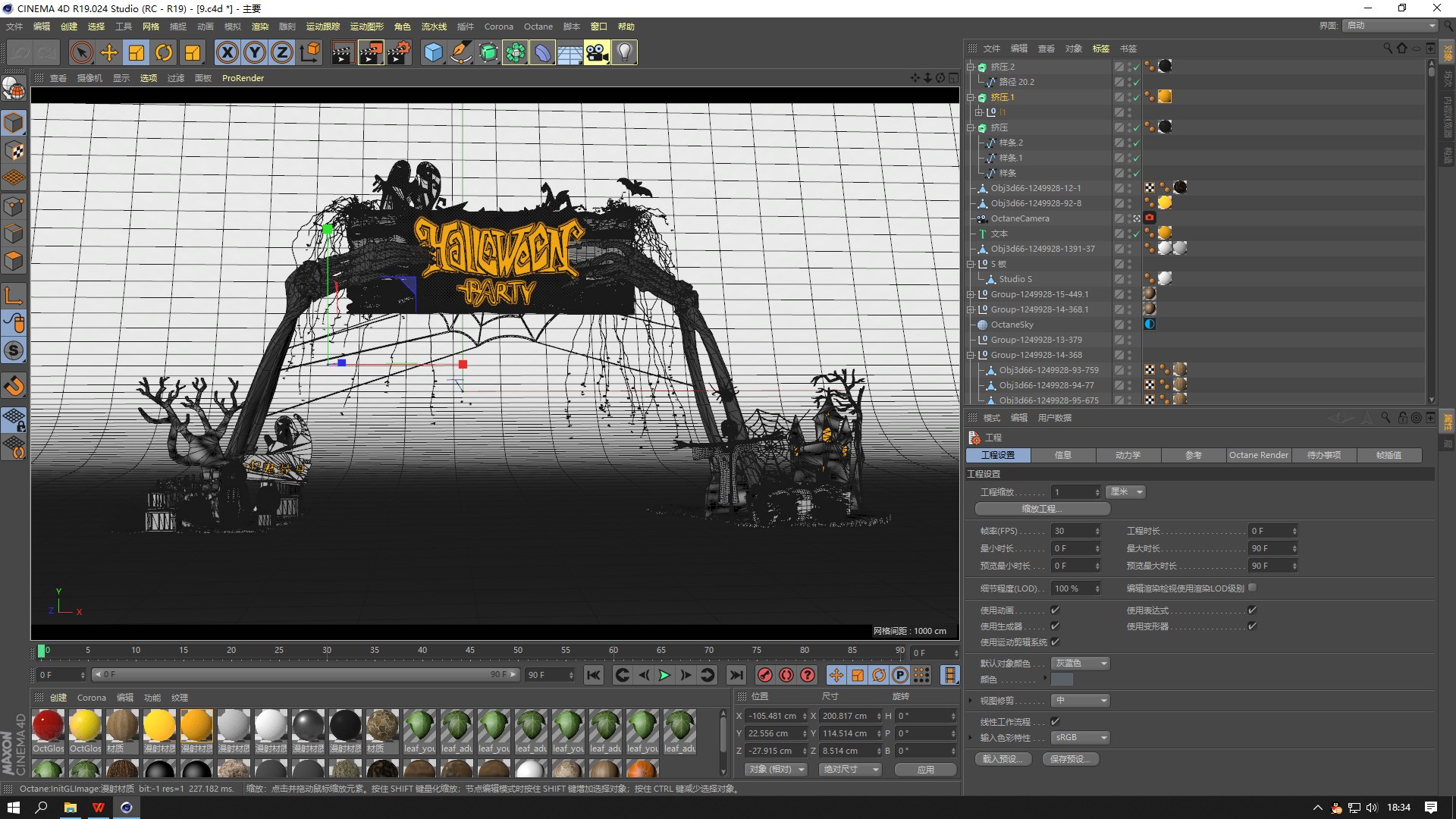Open the Octane menu

pyautogui.click(x=538, y=27)
